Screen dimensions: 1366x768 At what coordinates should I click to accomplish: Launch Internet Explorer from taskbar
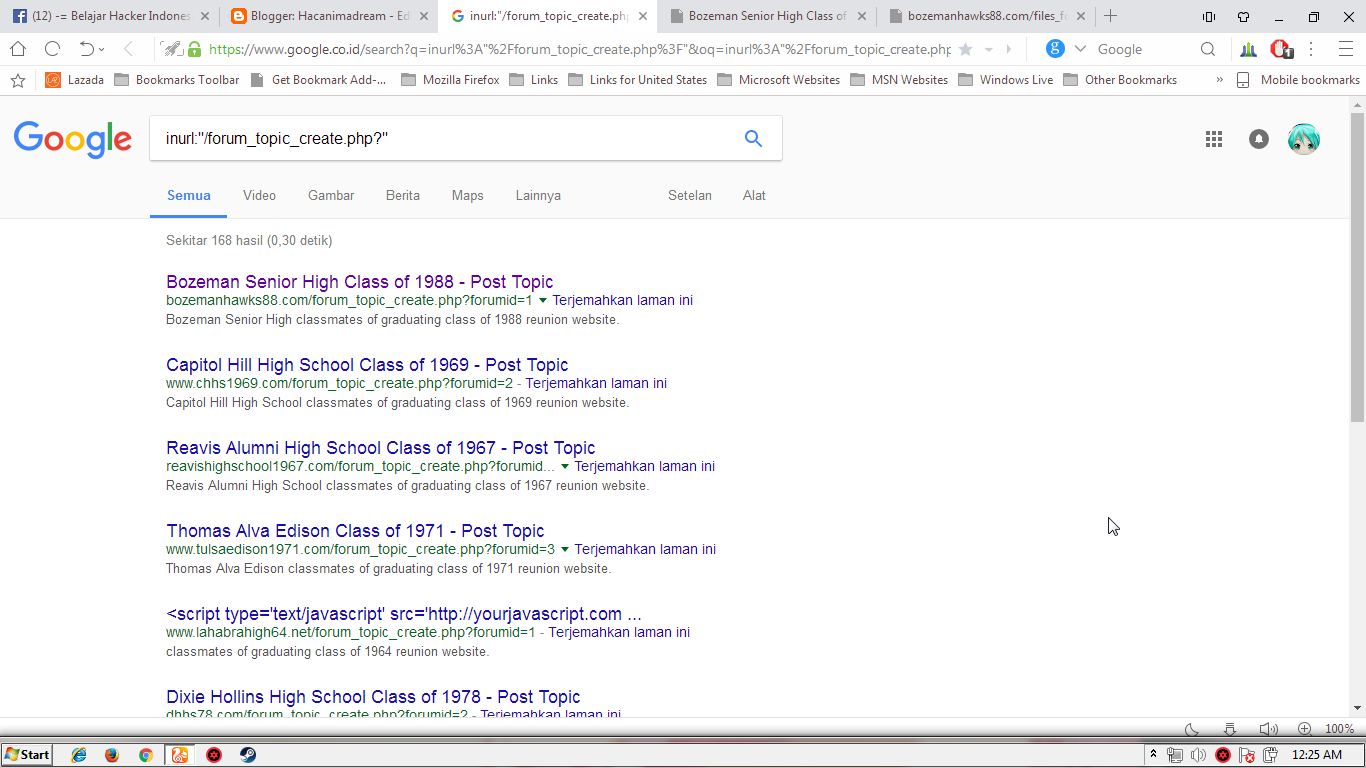point(79,755)
